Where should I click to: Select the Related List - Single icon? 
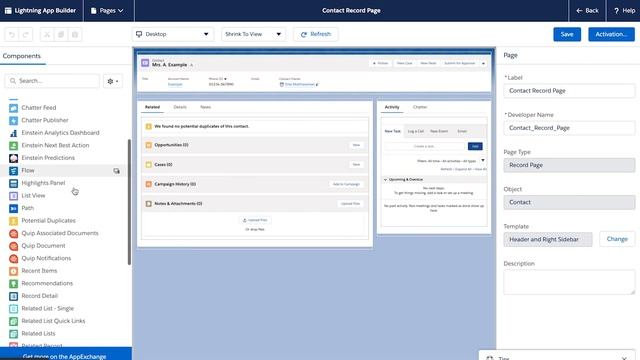(x=13, y=309)
